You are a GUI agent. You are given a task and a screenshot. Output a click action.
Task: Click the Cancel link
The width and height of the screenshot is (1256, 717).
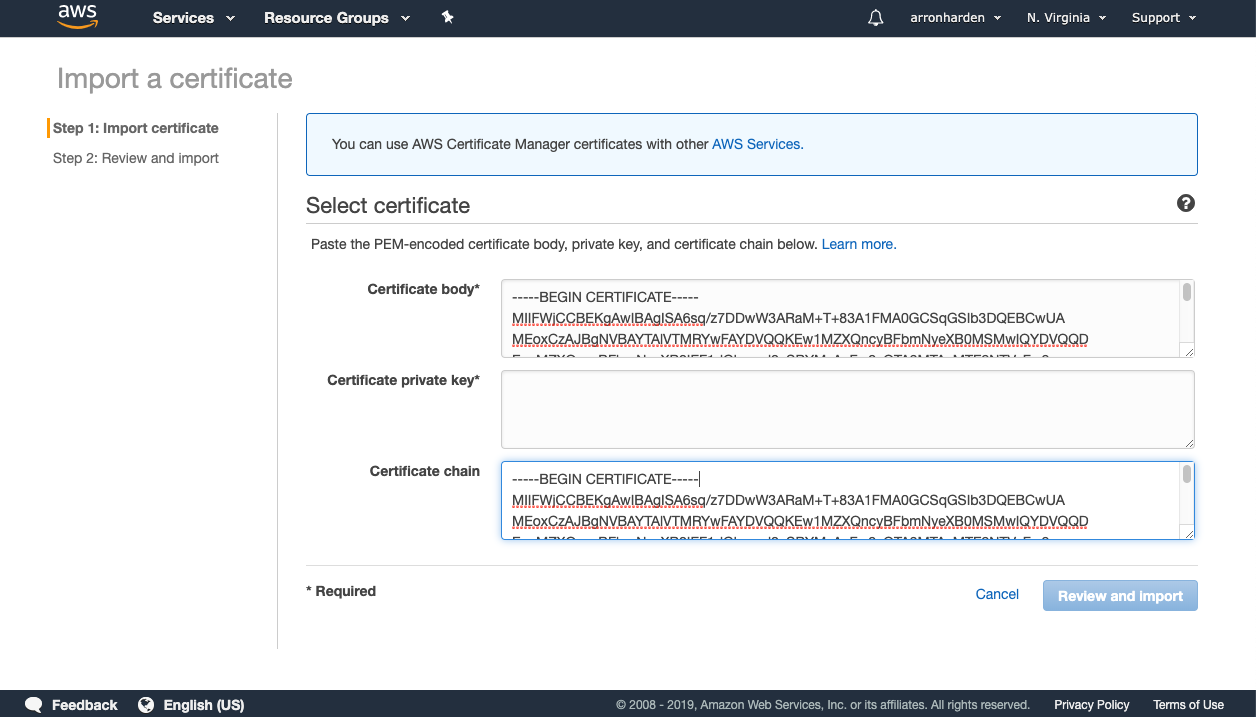997,594
